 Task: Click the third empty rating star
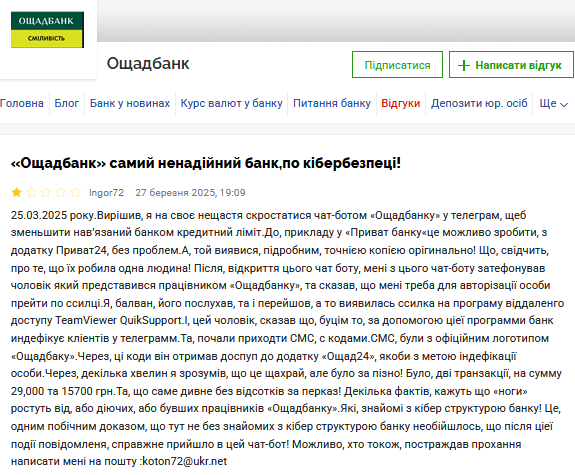pos(46,192)
